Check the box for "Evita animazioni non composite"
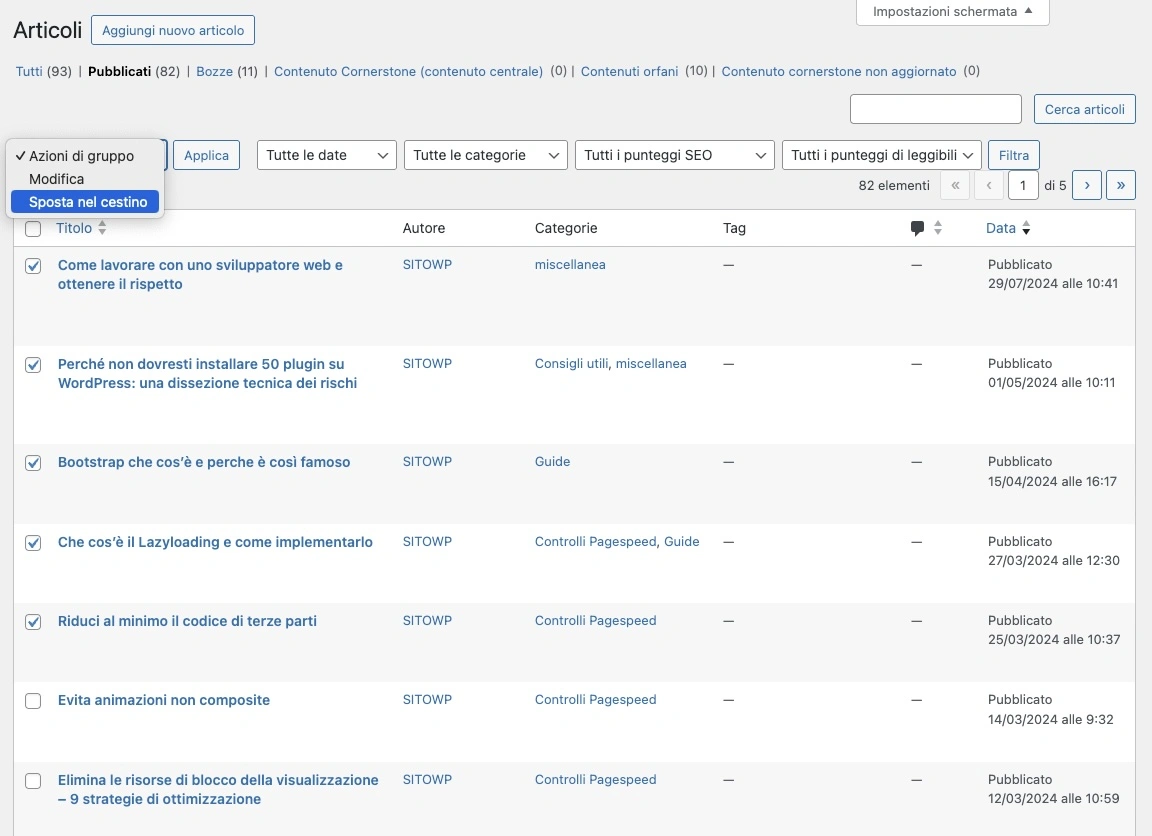 33,700
